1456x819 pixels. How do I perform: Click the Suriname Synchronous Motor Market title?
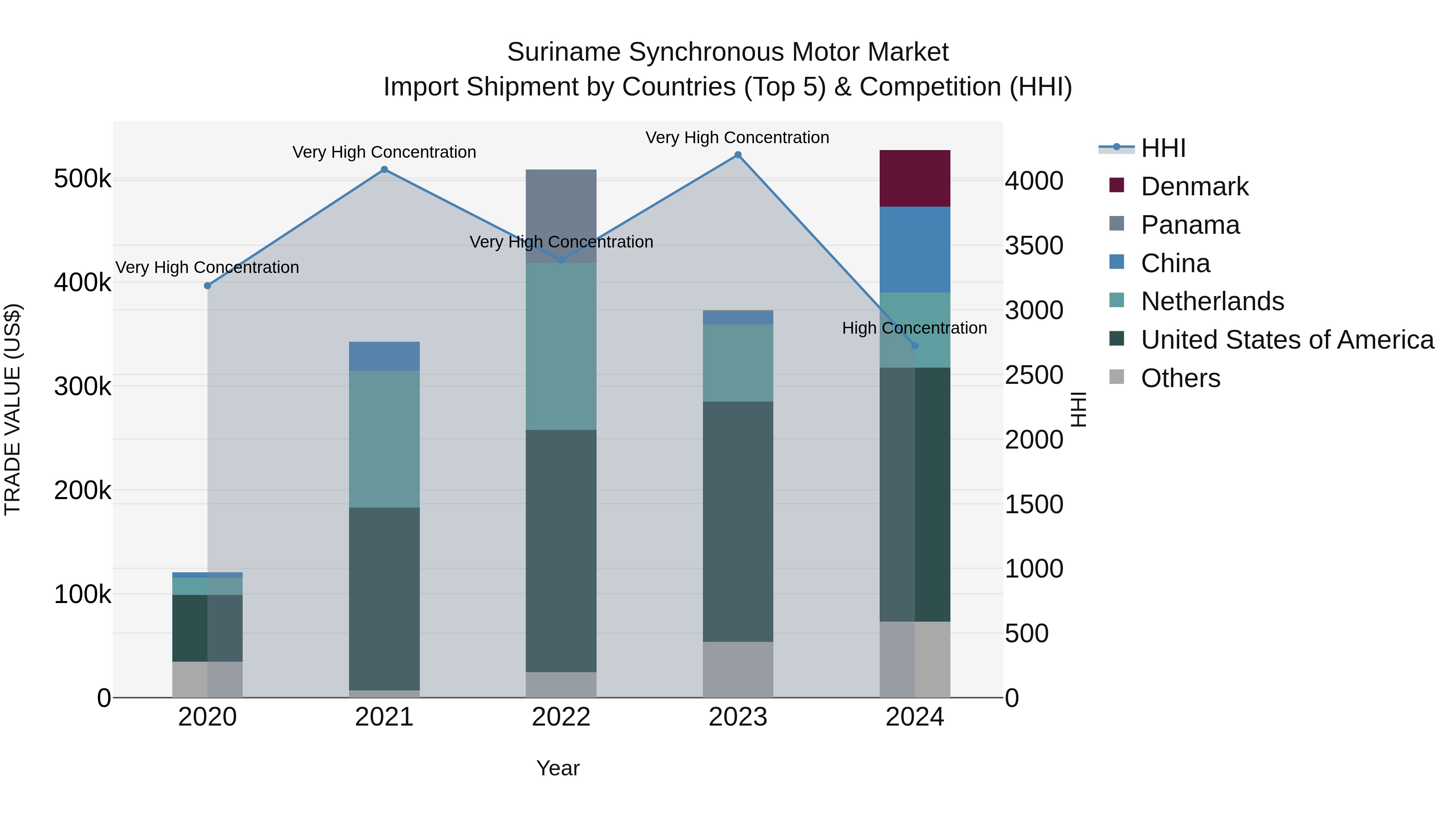coord(728,52)
